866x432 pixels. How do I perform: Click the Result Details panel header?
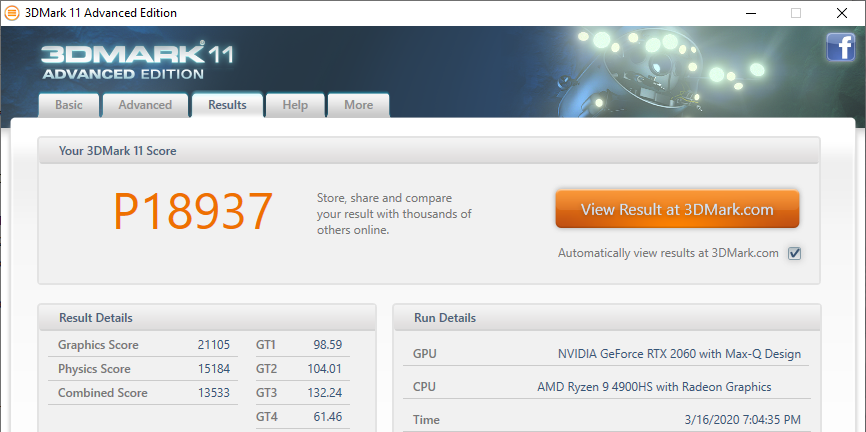tap(207, 318)
